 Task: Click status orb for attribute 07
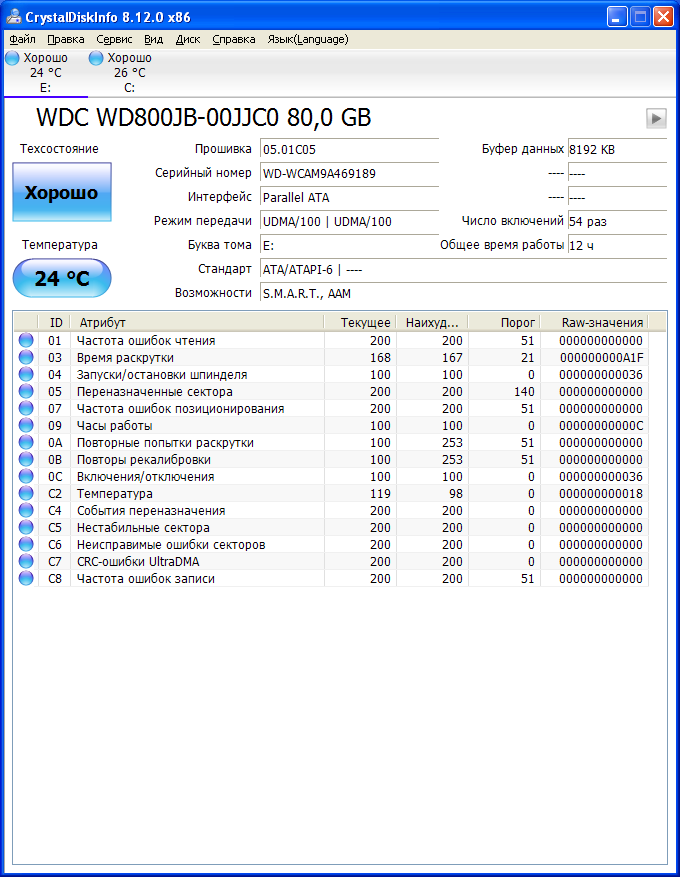26,408
